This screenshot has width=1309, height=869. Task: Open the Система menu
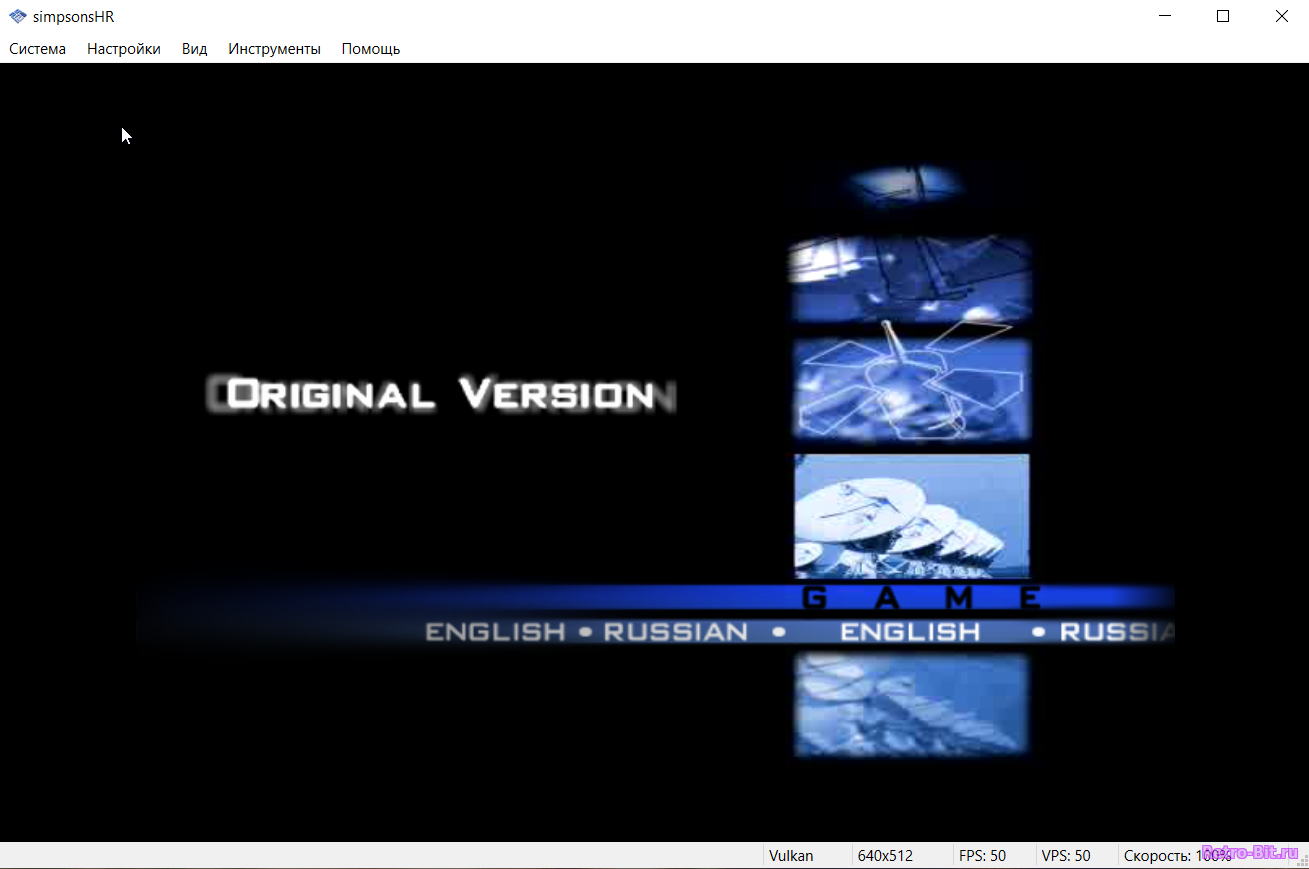pos(38,49)
